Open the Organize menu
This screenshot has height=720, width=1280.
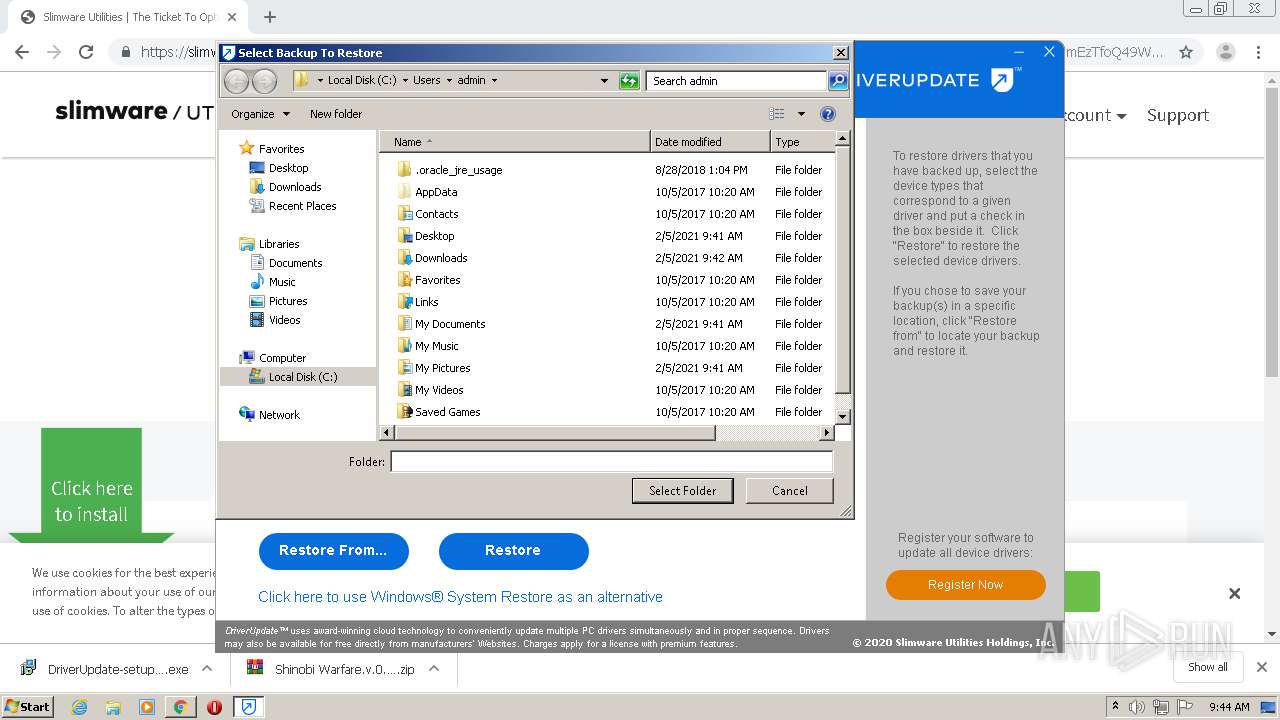click(x=260, y=114)
